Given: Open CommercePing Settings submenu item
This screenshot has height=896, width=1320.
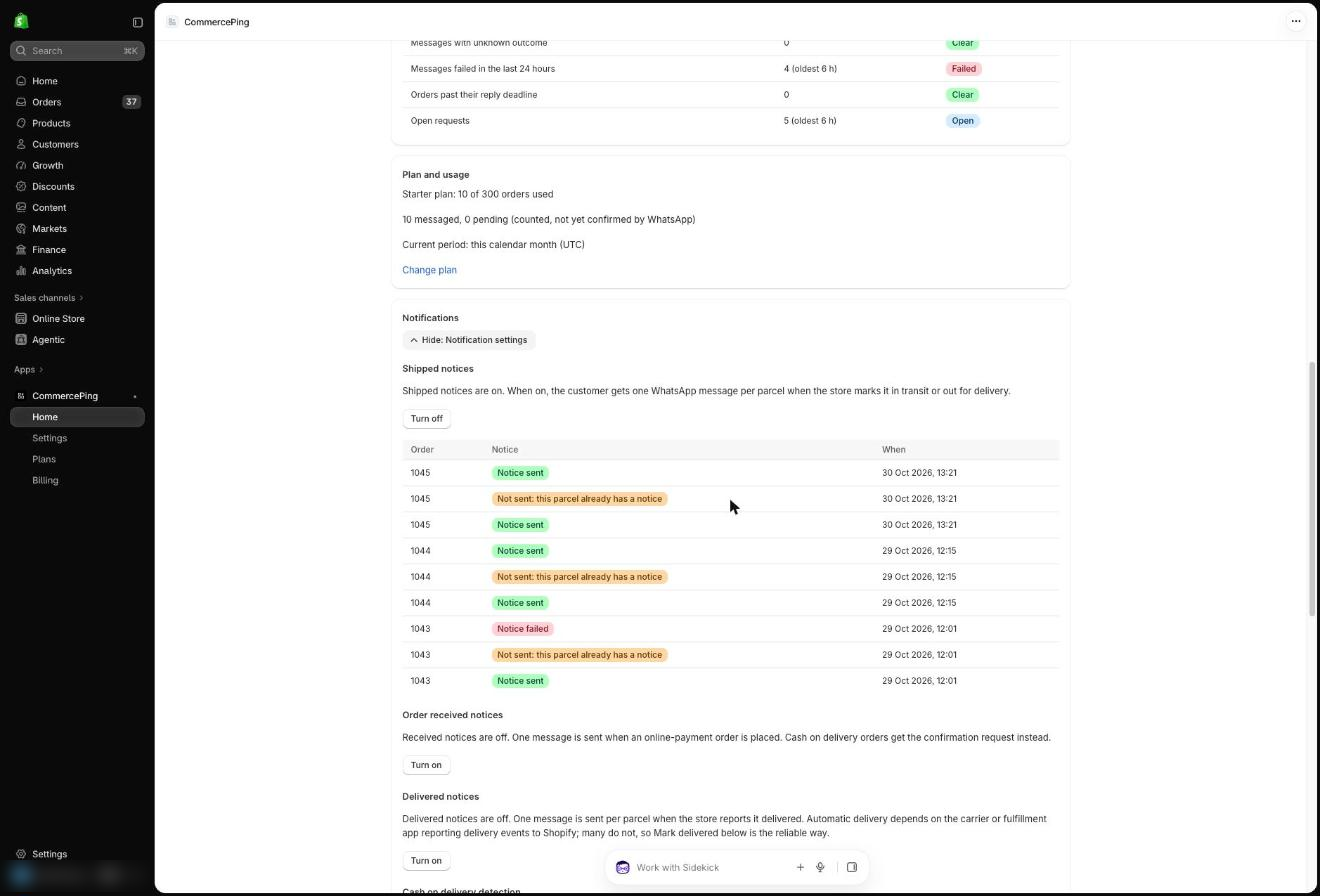Looking at the screenshot, I should pyautogui.click(x=49, y=438).
